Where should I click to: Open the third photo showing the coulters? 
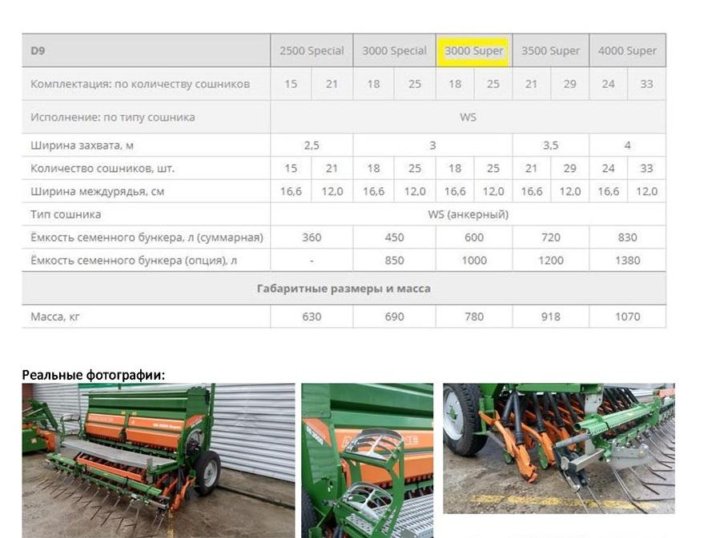[x=558, y=448]
